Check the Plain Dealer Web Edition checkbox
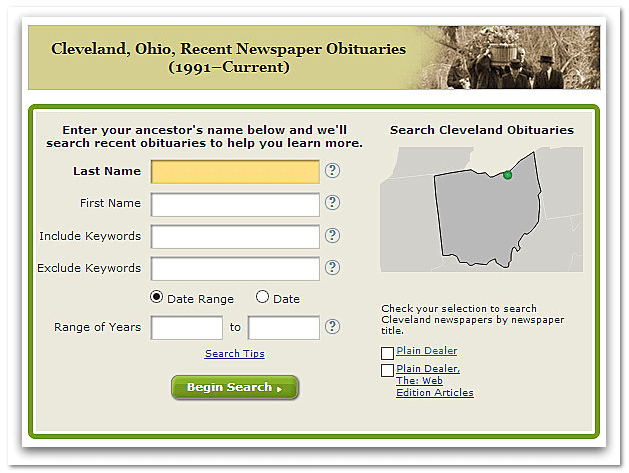 (387, 370)
